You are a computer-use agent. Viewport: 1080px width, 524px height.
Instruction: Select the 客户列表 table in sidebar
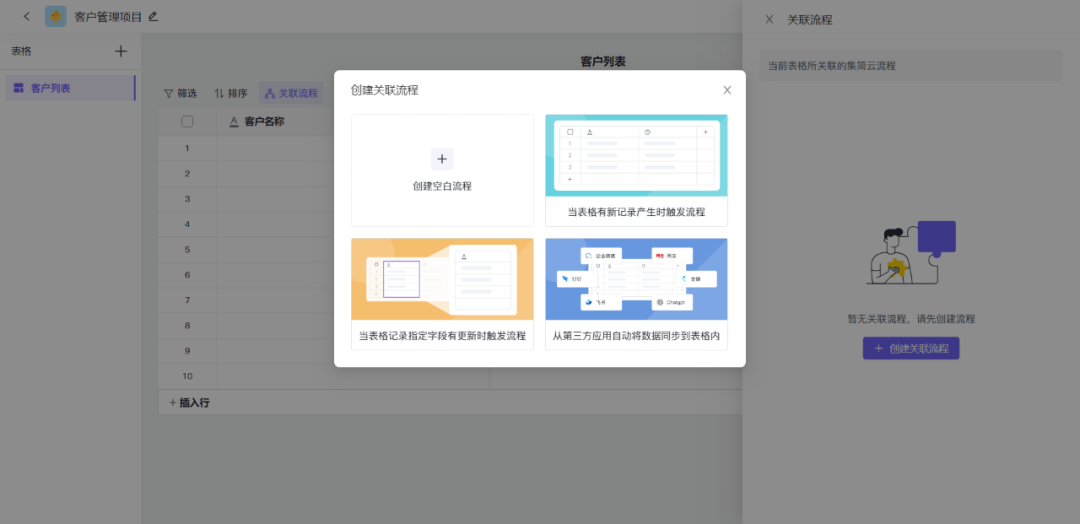coord(68,88)
